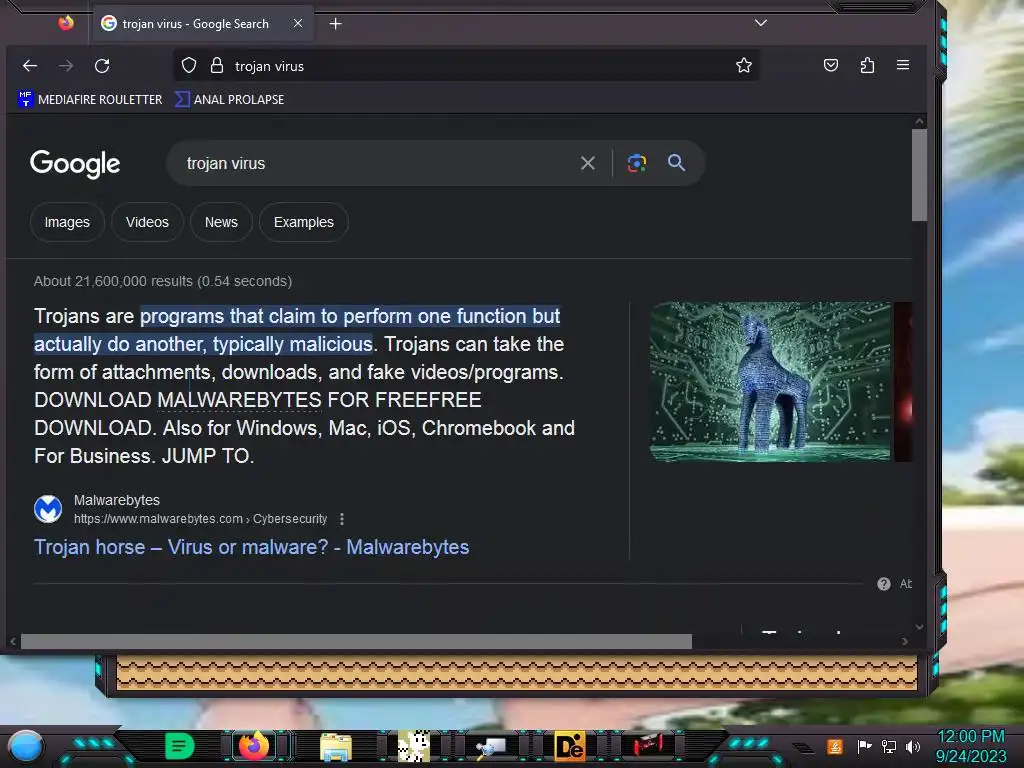The height and width of the screenshot is (768, 1024).
Task: Click the page scroll up arrow
Action: tap(920, 121)
